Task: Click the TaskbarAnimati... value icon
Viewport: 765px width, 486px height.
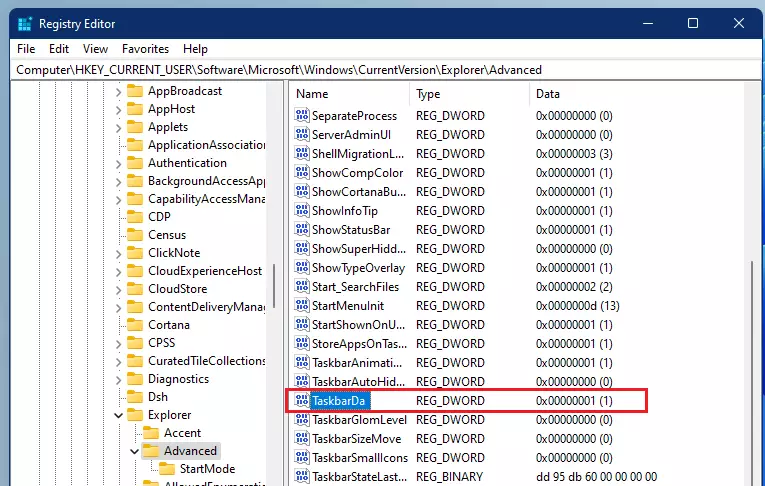Action: click(302, 363)
